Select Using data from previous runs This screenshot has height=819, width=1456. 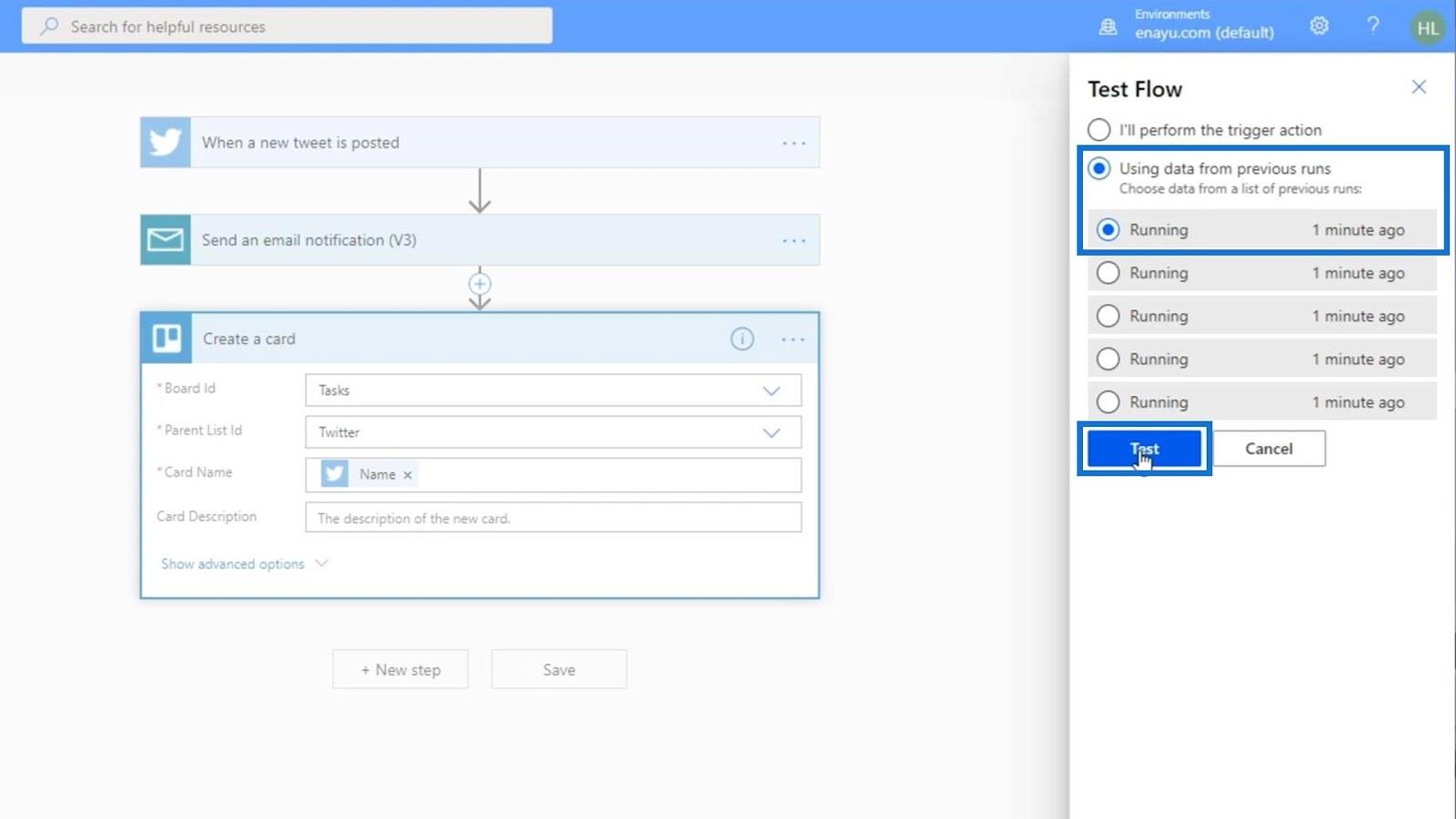tap(1099, 168)
